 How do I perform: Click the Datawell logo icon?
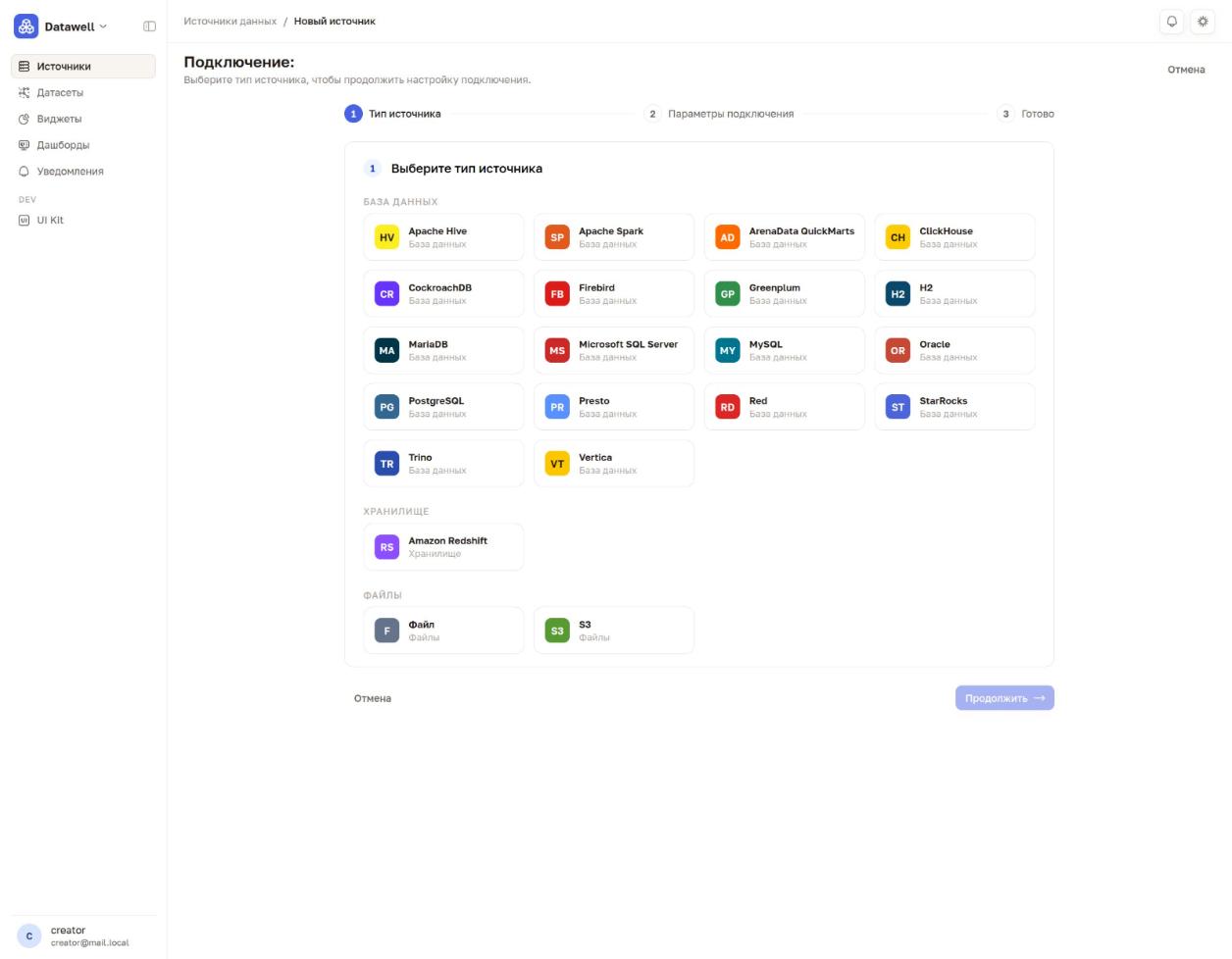(26, 26)
